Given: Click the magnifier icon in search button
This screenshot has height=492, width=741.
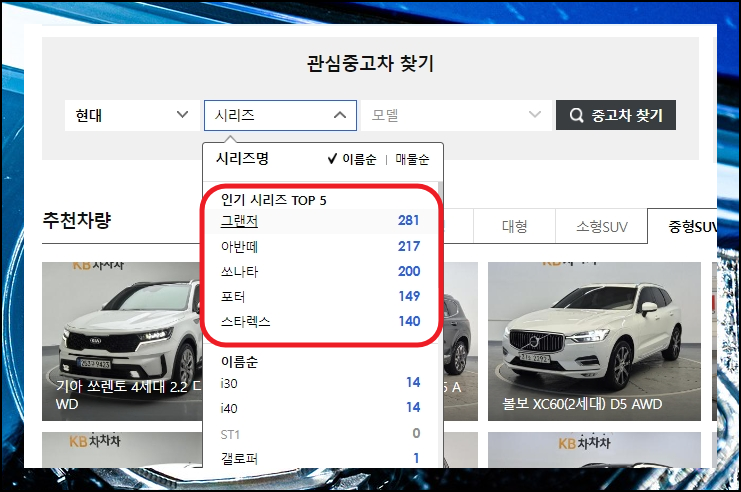Looking at the screenshot, I should pyautogui.click(x=576, y=115).
